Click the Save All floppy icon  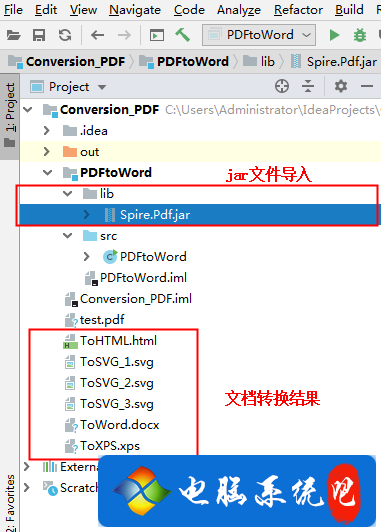tap(39, 35)
